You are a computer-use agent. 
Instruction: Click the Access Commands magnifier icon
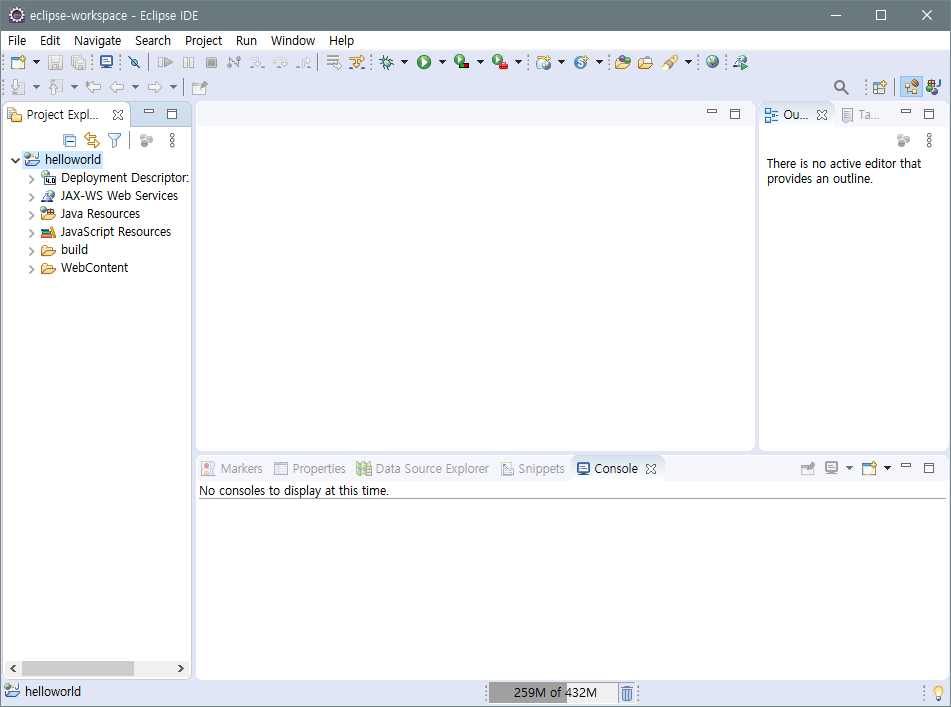click(841, 87)
